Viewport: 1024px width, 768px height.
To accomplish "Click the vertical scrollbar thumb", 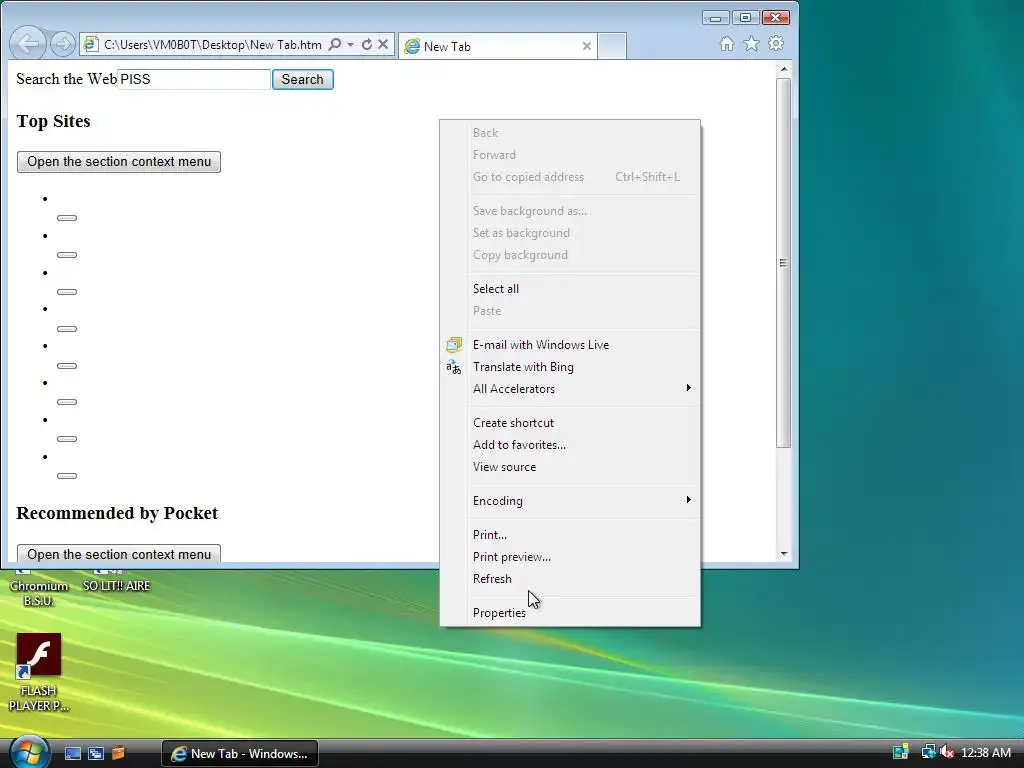I will pos(784,263).
